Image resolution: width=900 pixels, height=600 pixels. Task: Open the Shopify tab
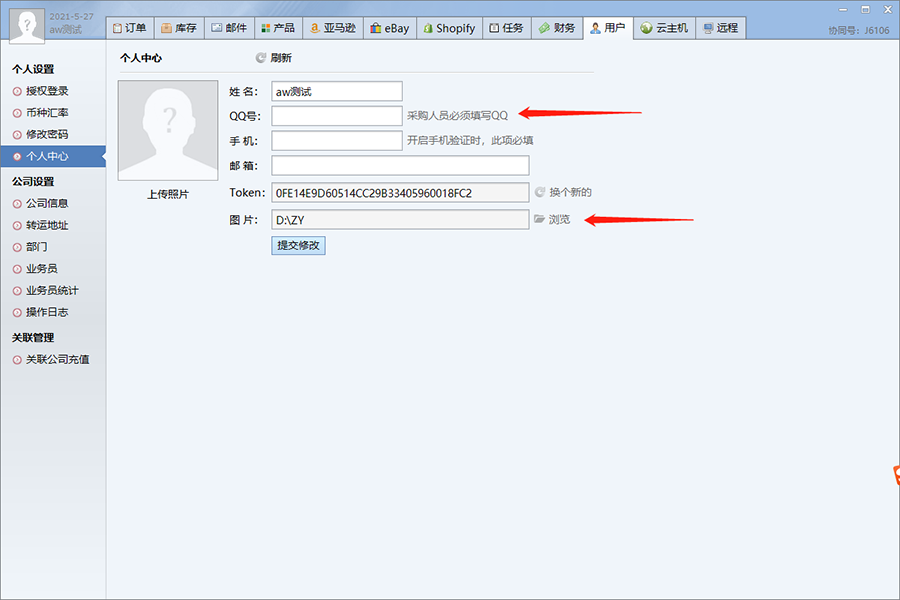point(449,28)
